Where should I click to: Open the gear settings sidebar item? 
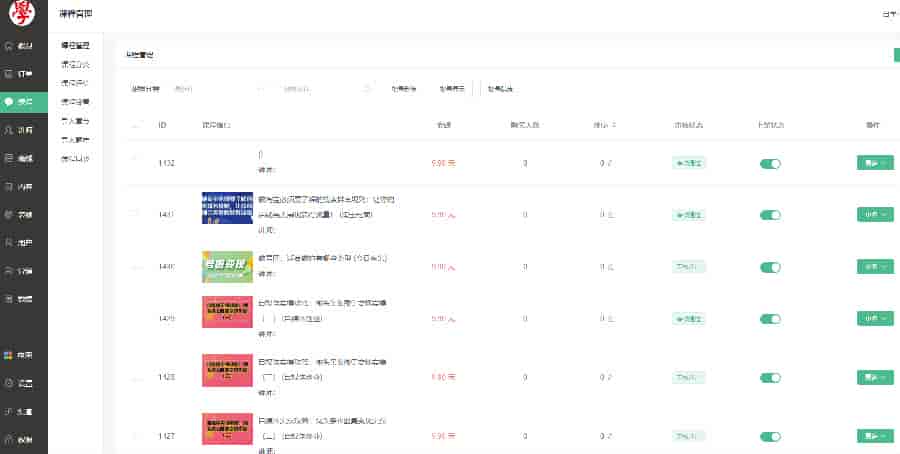pyautogui.click(x=19, y=383)
